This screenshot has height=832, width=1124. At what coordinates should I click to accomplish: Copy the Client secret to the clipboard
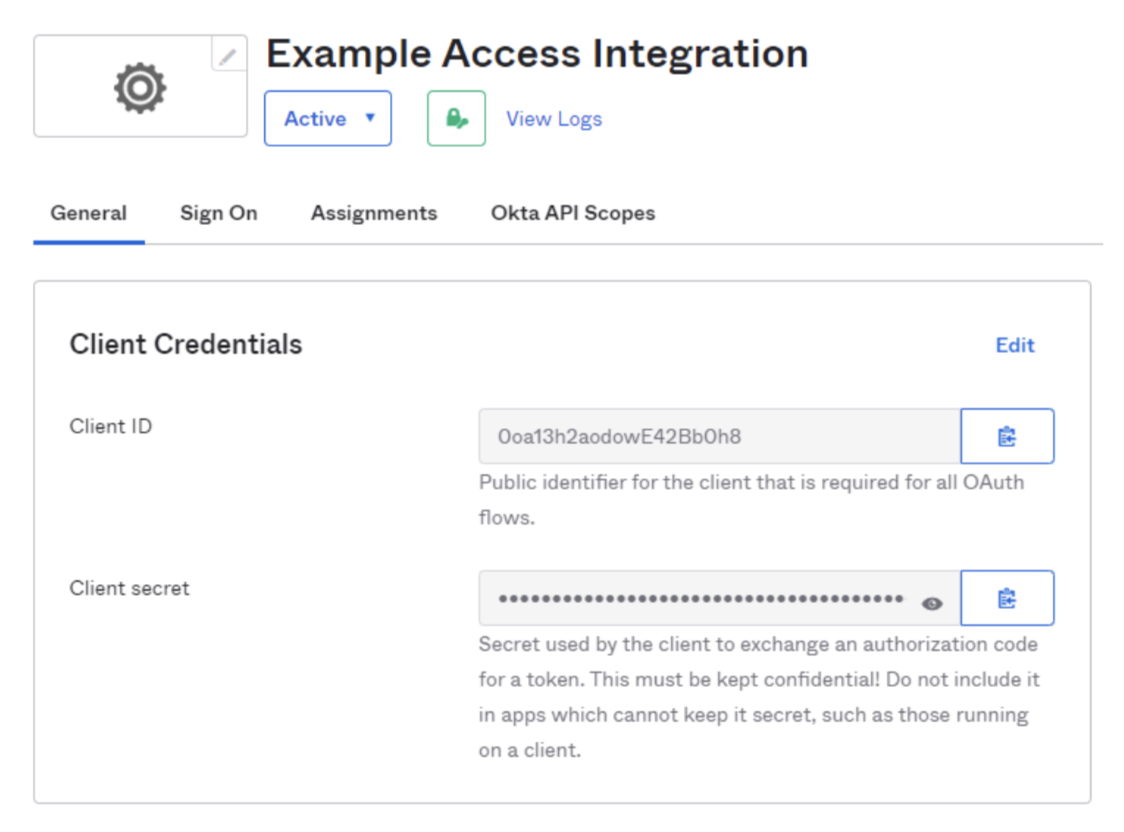[x=1007, y=598]
